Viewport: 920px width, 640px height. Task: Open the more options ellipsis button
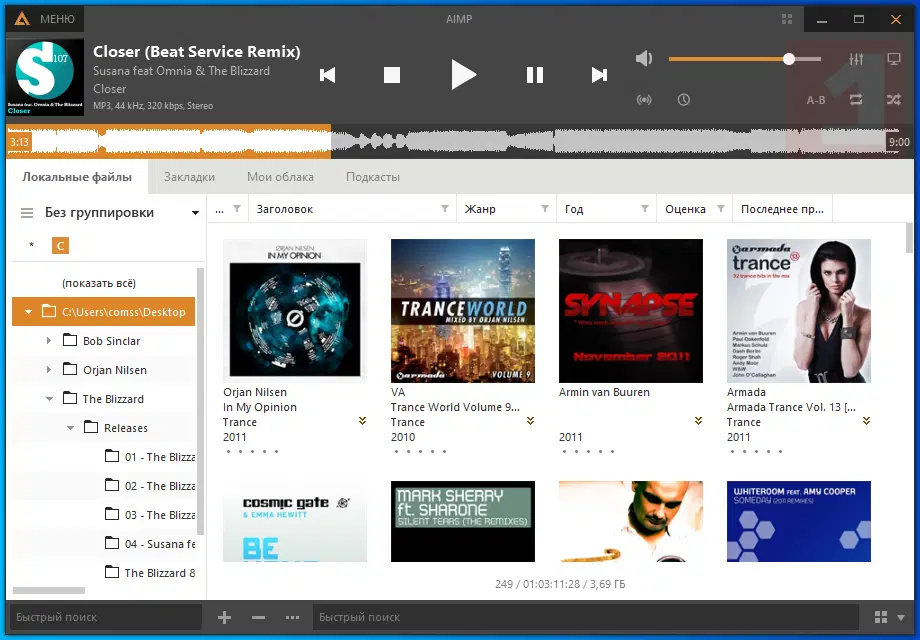pyautogui.click(x=292, y=617)
